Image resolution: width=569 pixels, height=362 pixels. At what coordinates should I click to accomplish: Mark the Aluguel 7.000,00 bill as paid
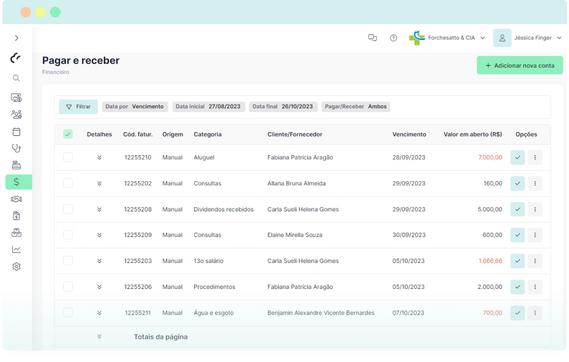click(x=517, y=157)
